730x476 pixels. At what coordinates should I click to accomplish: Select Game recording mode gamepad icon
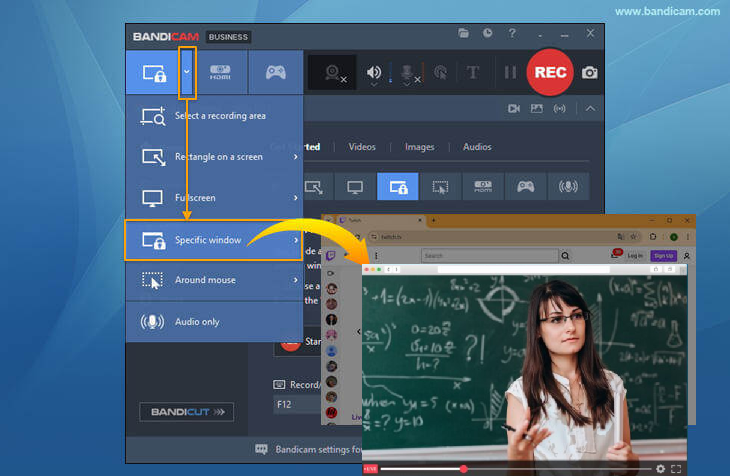tap(274, 72)
